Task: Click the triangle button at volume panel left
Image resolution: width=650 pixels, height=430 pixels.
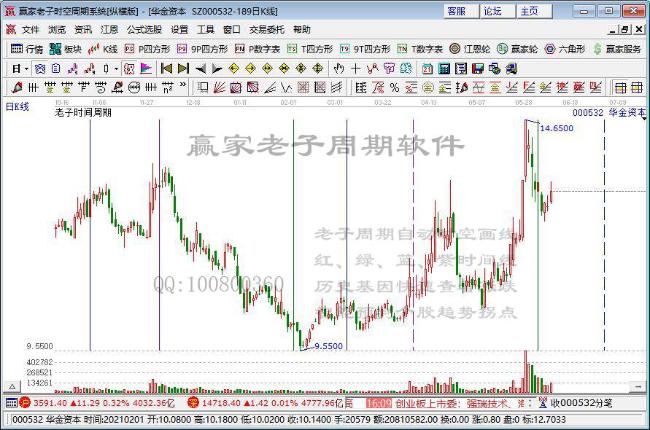Action: (12, 386)
